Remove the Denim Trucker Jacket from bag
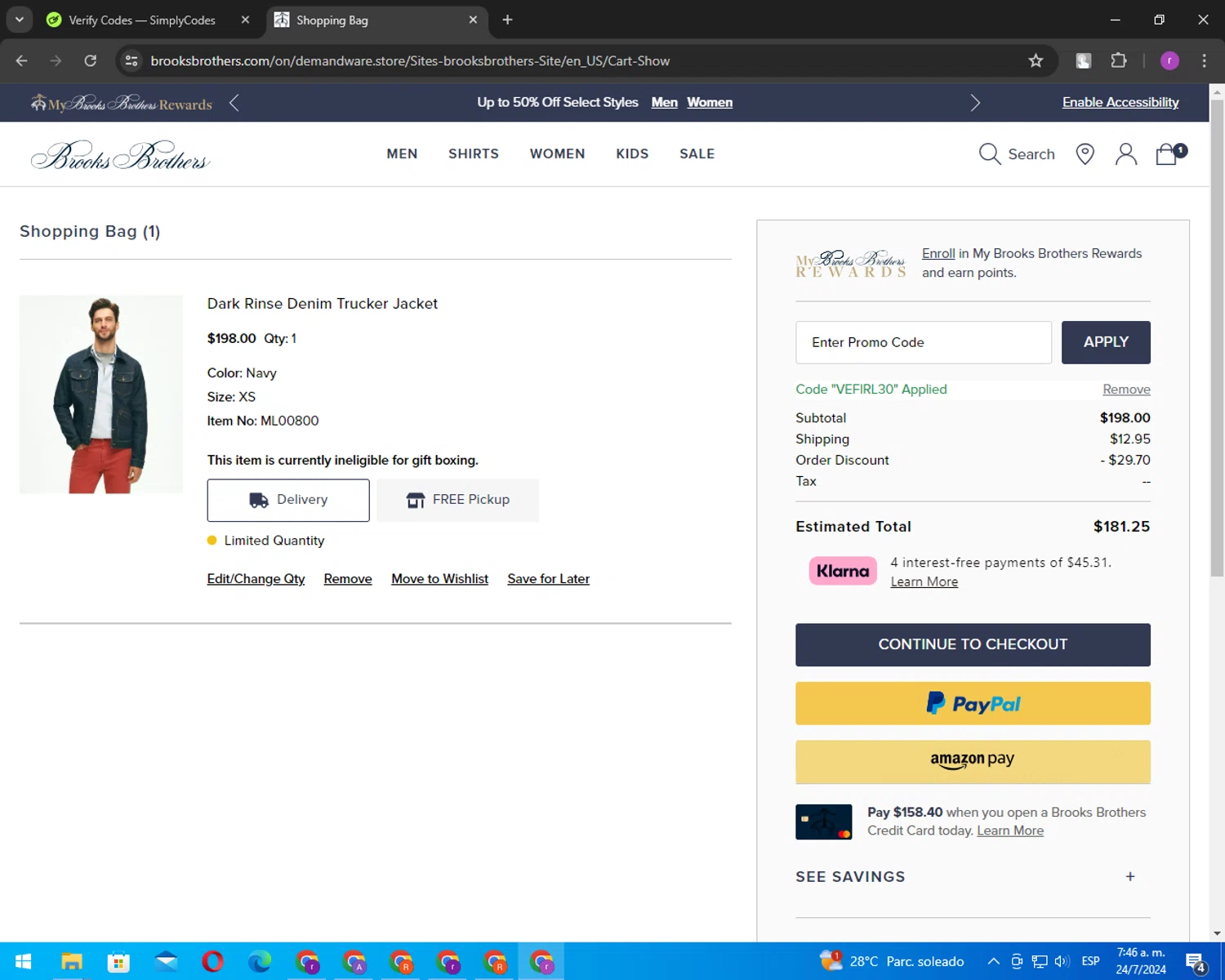 348,579
